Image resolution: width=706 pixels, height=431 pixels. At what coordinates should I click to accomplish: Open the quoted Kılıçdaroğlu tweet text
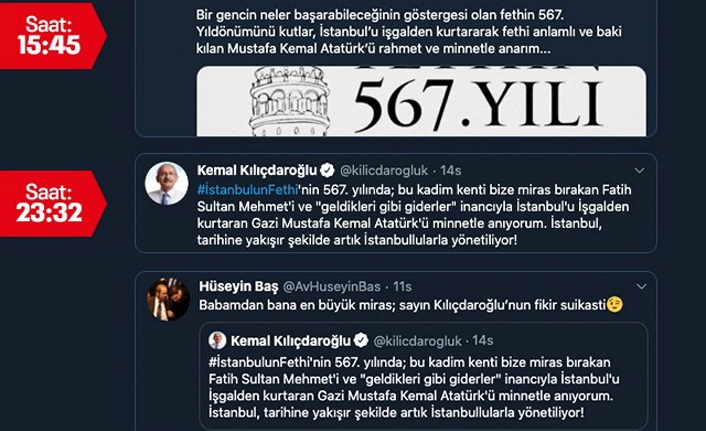(414, 387)
